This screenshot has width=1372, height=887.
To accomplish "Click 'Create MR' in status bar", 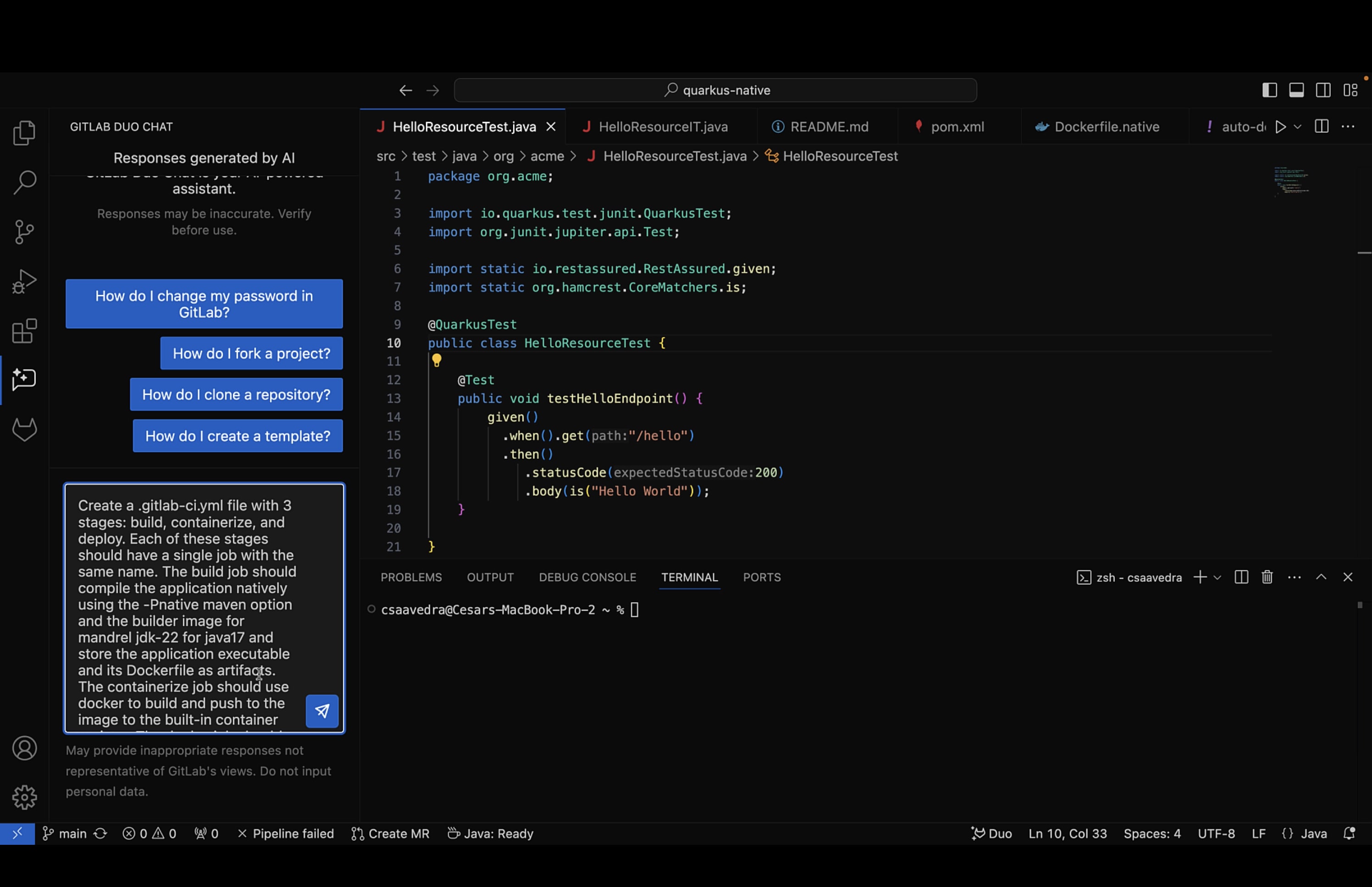I will tap(390, 833).
